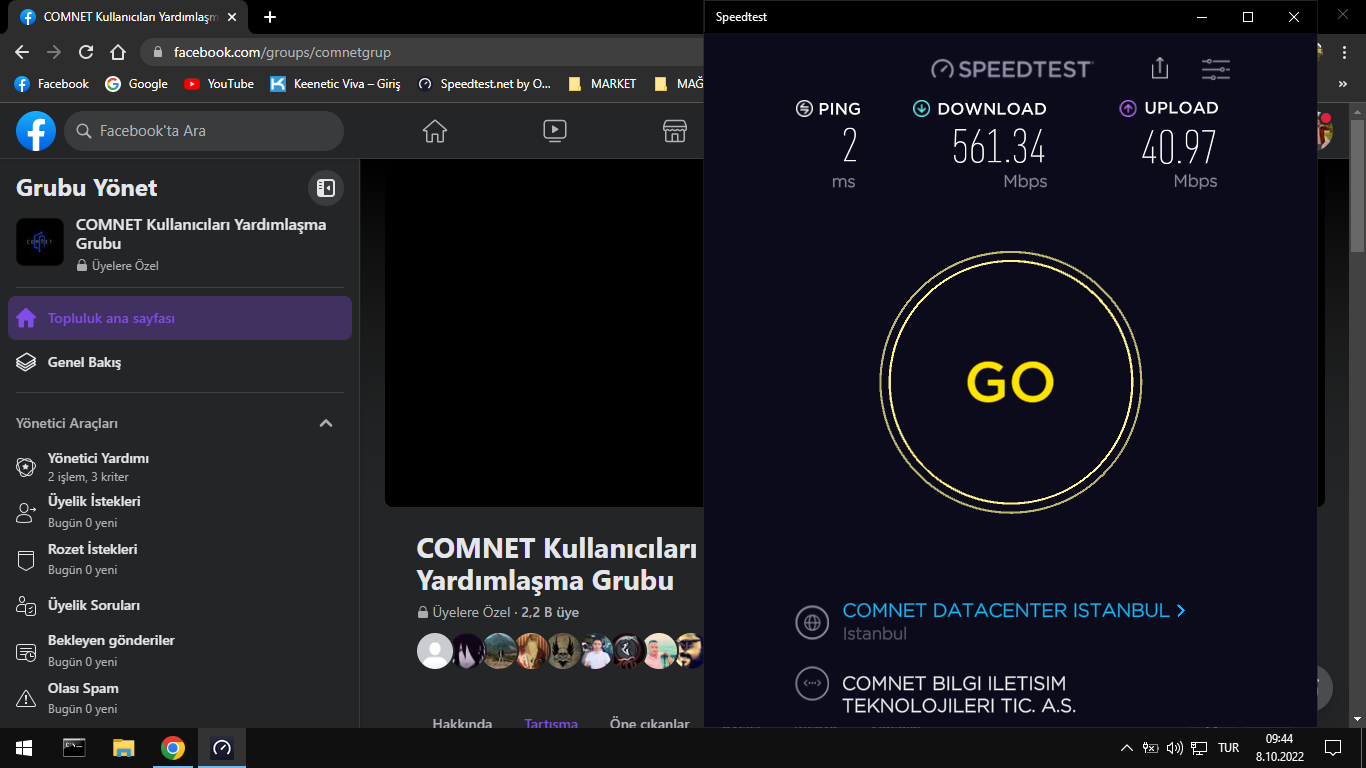Switch to the Hakkında tab
1366x768 pixels.
tap(462, 723)
